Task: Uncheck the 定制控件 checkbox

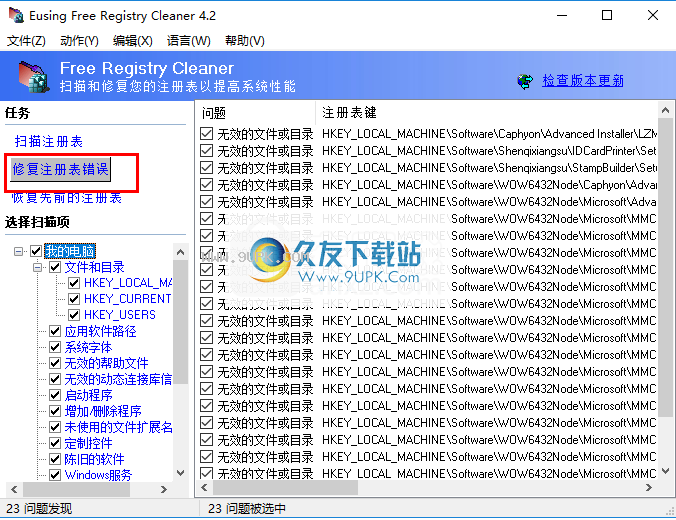Action: pos(55,443)
